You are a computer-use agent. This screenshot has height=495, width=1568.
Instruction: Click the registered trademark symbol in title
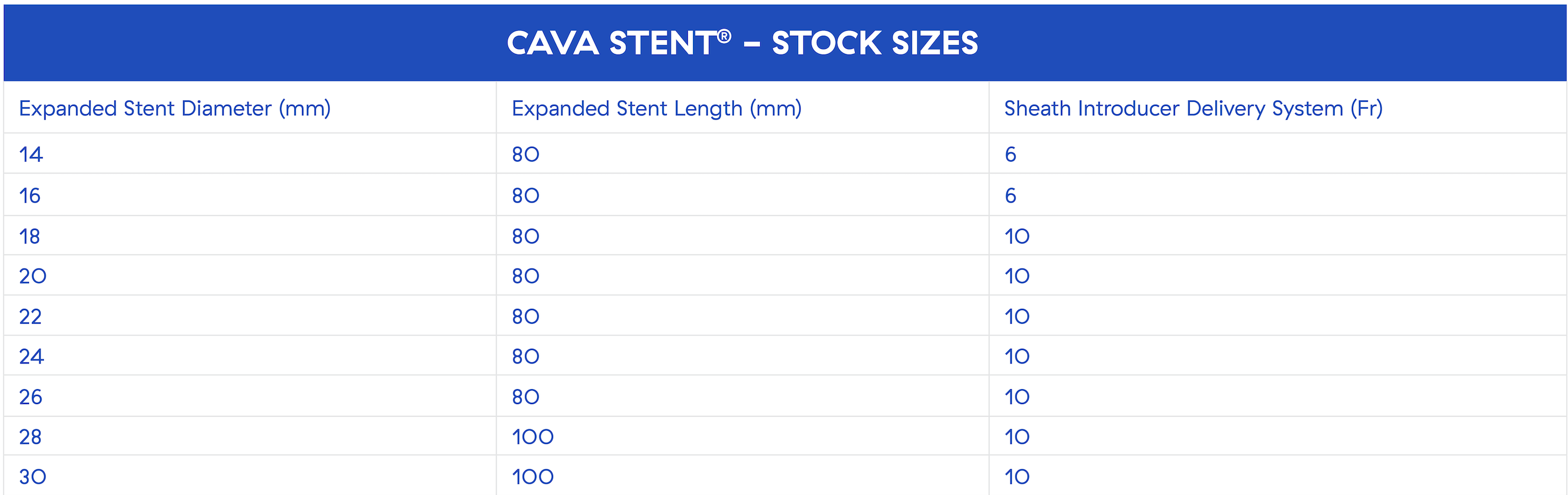(x=724, y=36)
